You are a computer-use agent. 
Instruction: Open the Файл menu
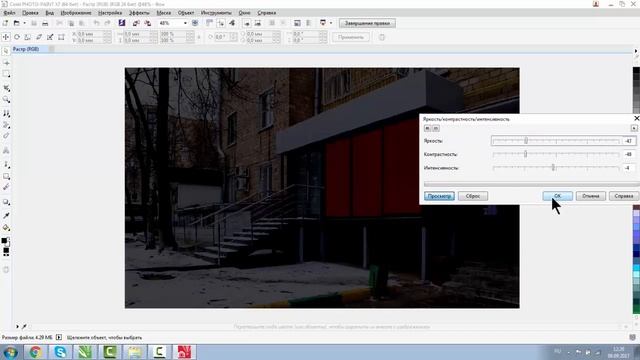click(9, 13)
